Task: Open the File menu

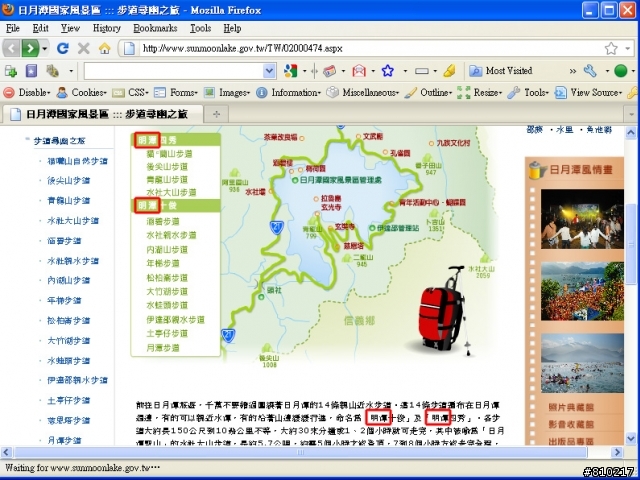Action: point(13,28)
